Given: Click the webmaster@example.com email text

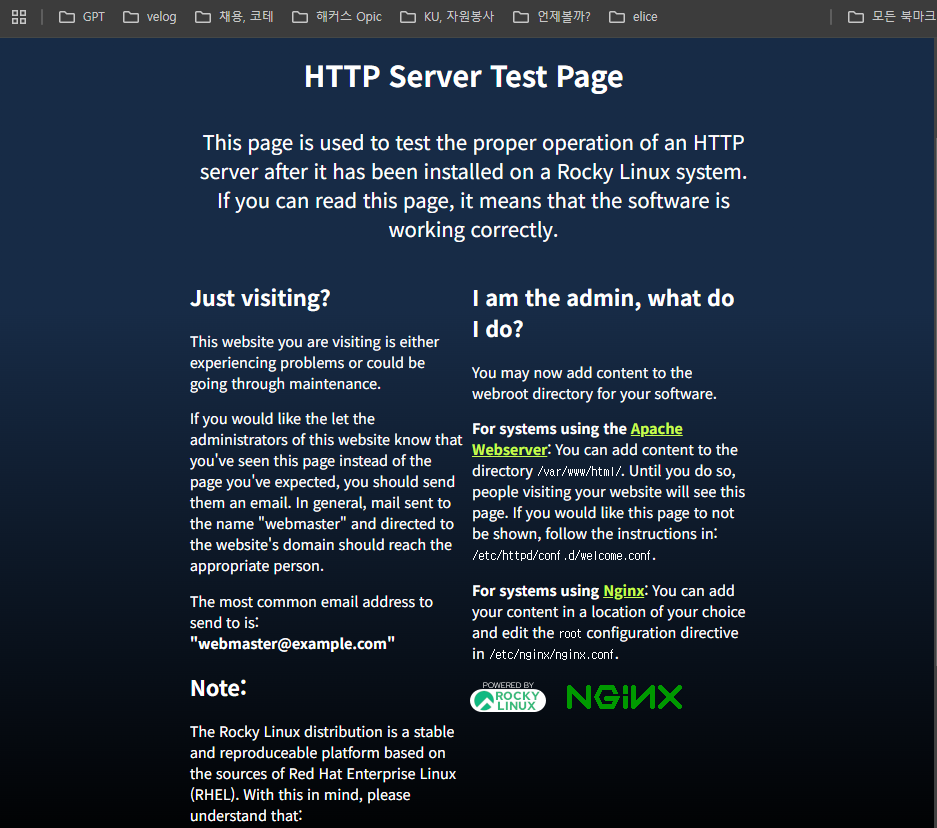Looking at the screenshot, I should pos(292,643).
